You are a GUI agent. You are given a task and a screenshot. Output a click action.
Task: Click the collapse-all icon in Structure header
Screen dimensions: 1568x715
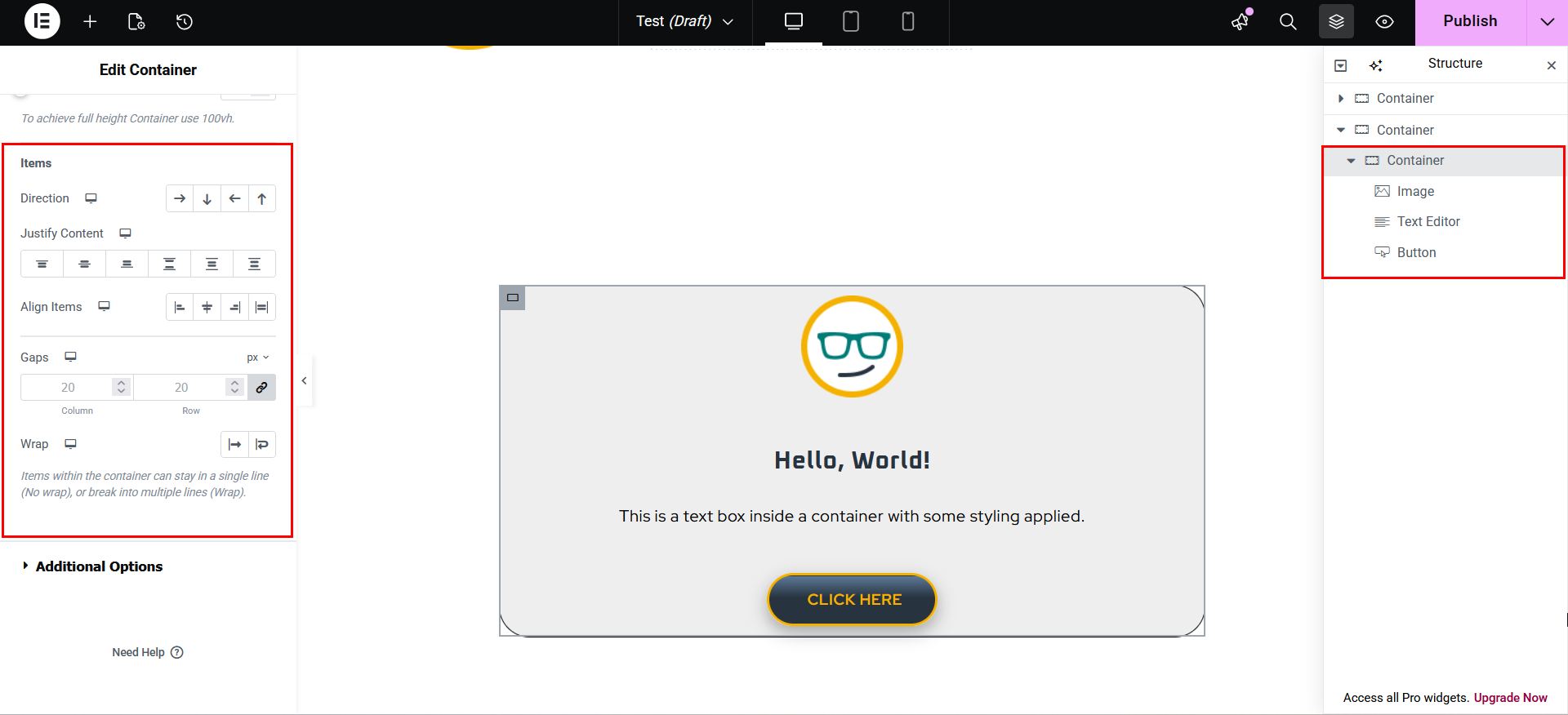pyautogui.click(x=1340, y=65)
